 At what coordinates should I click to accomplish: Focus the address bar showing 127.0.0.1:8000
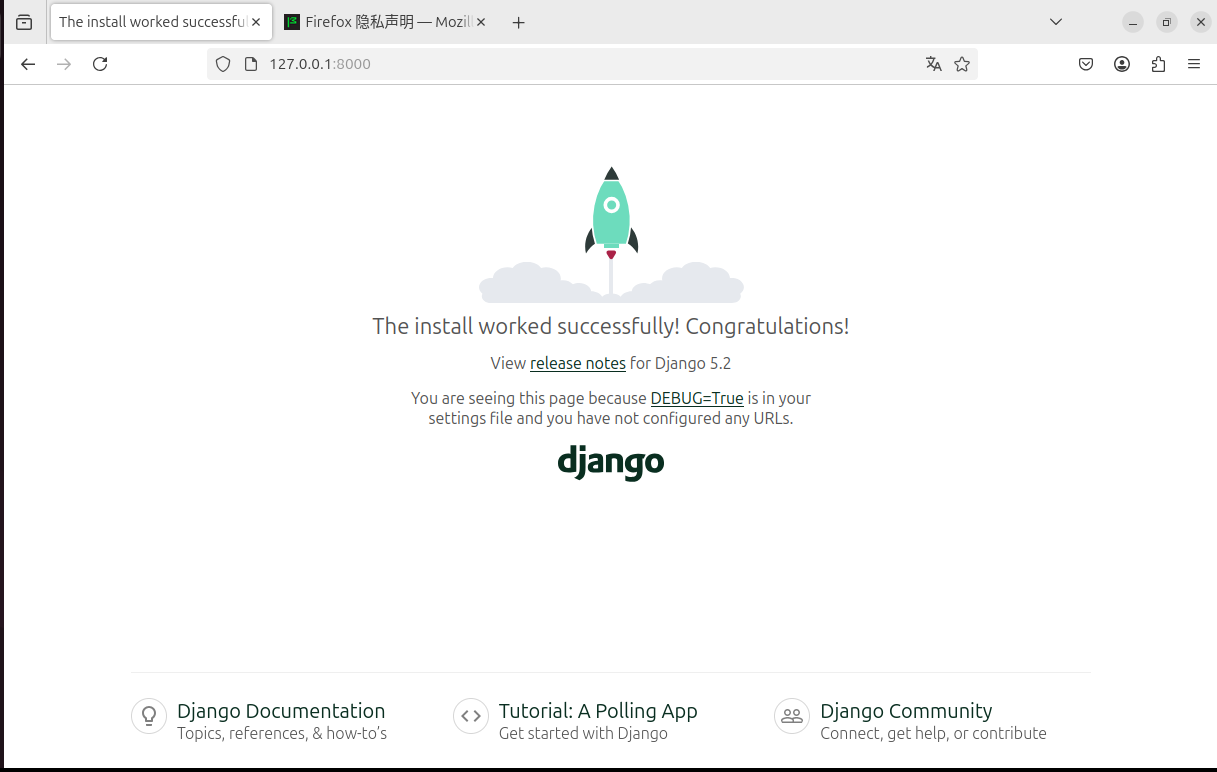[592, 64]
